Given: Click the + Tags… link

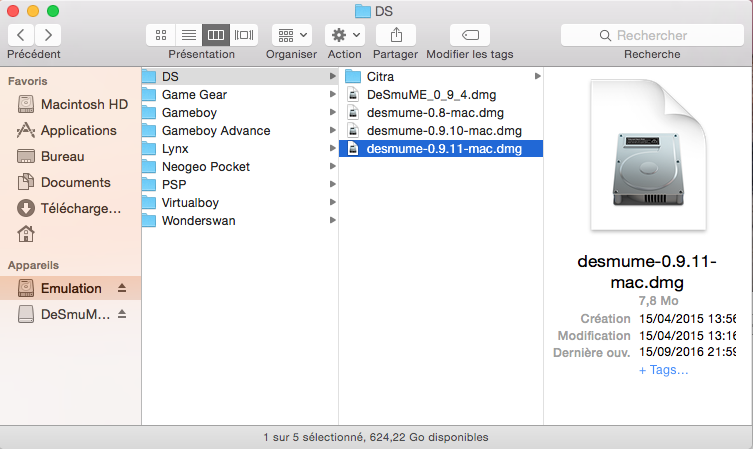Looking at the screenshot, I should click(x=663, y=370).
